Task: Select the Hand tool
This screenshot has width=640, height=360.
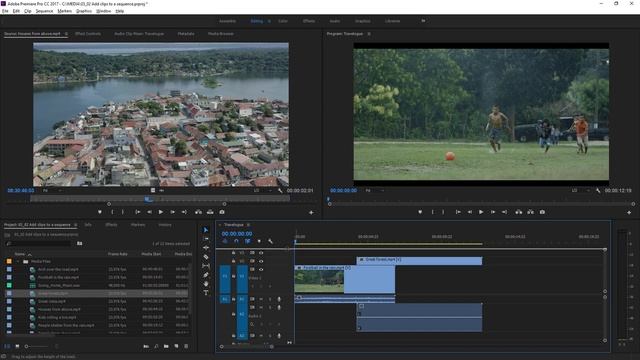Action: pos(206,284)
